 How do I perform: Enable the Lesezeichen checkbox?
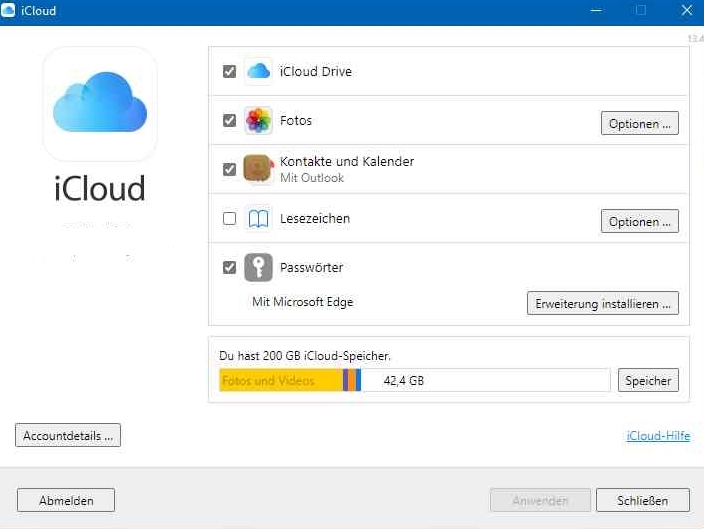tap(230, 219)
